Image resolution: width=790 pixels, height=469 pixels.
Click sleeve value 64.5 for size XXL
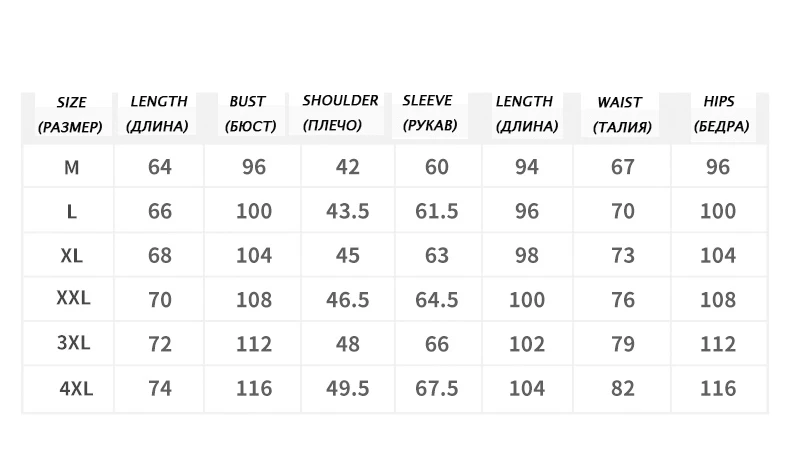coord(438,299)
